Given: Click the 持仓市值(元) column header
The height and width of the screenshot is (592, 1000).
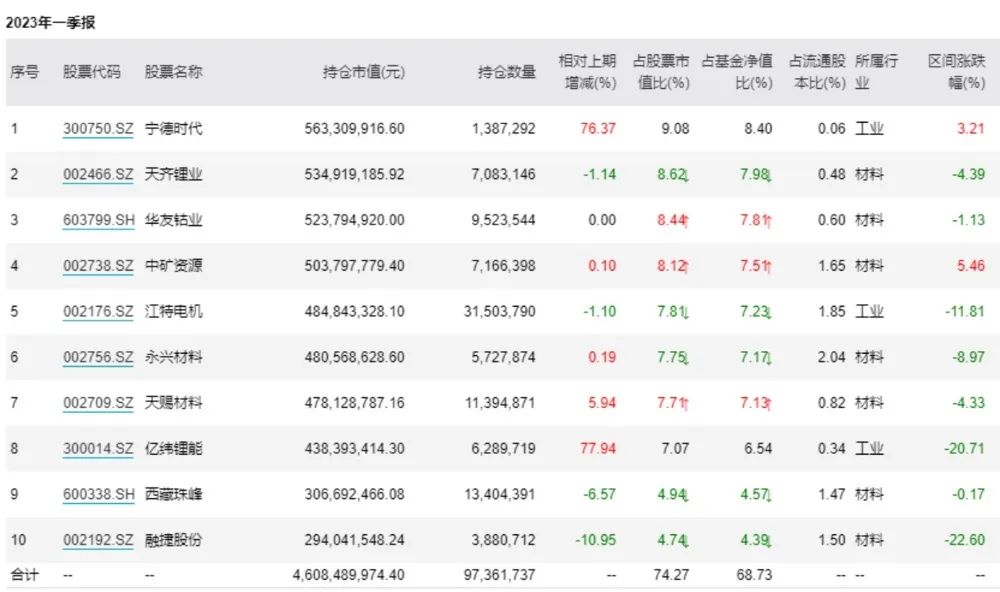Looking at the screenshot, I should click(x=364, y=71).
